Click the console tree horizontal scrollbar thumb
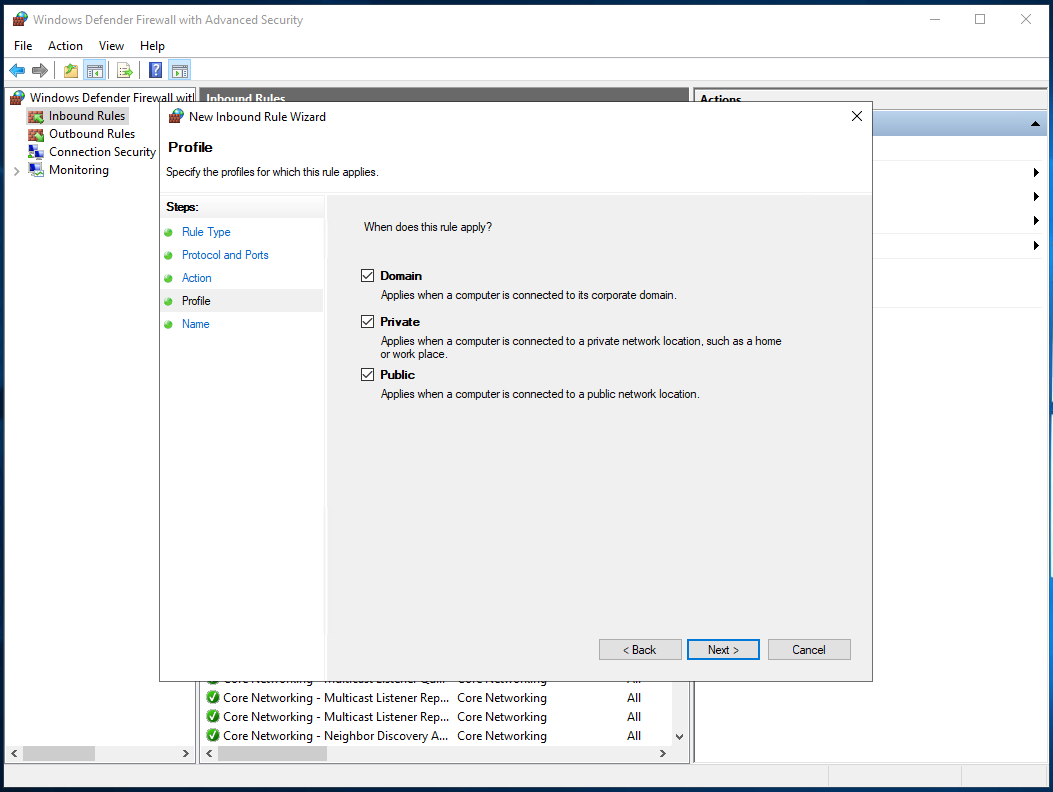The image size is (1053, 792). click(x=59, y=754)
